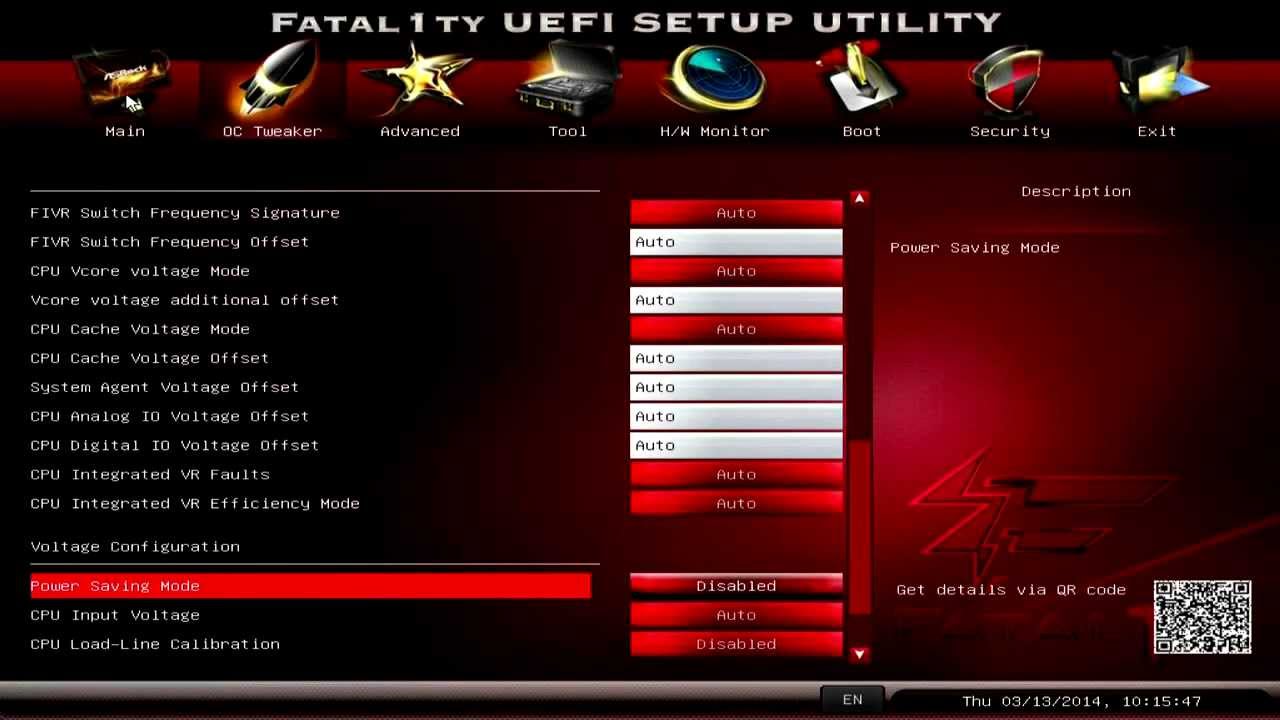
Task: Change Power Saving Mode Disabled value
Action: (x=736, y=586)
